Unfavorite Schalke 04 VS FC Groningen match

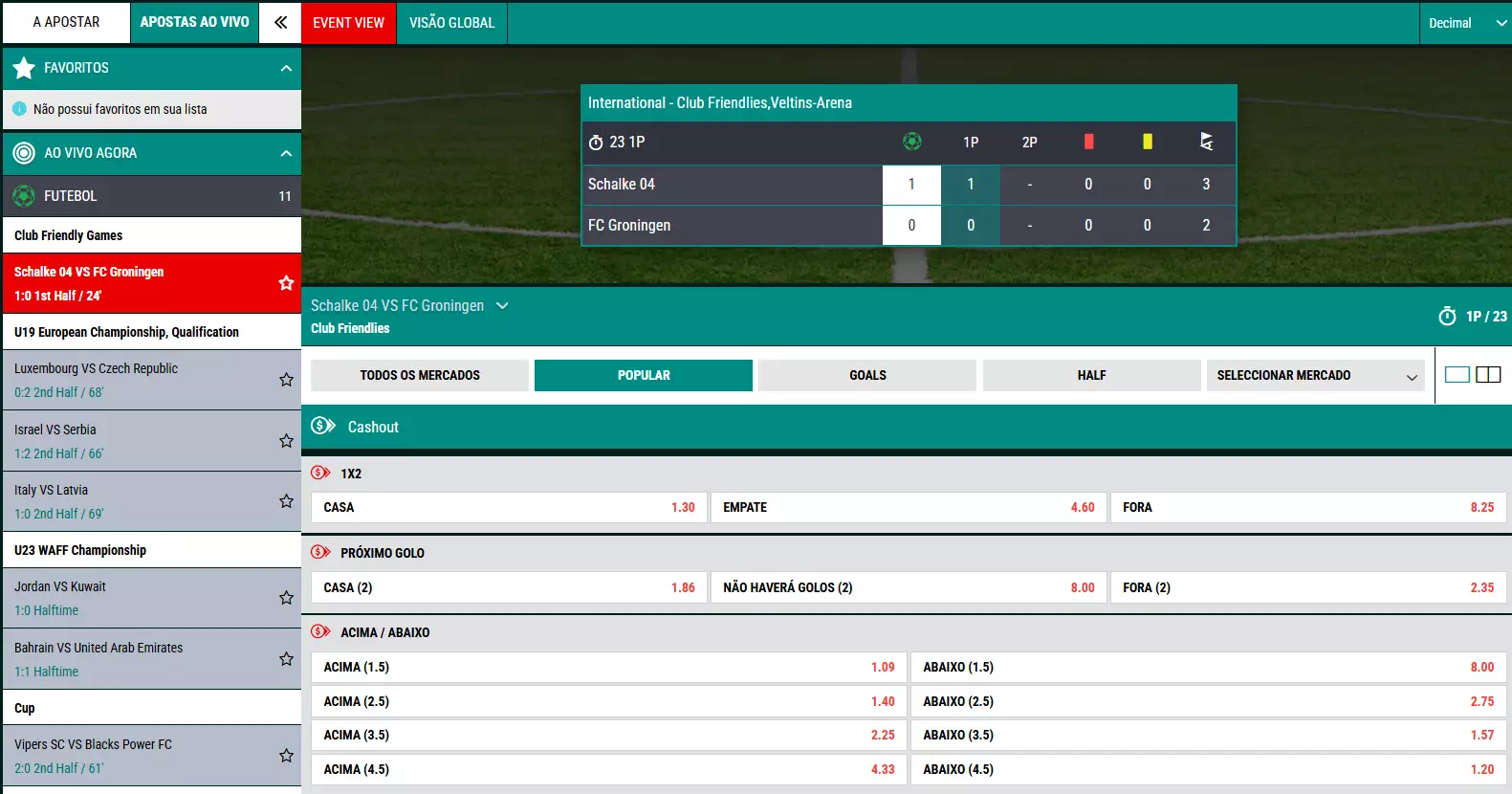coord(286,283)
